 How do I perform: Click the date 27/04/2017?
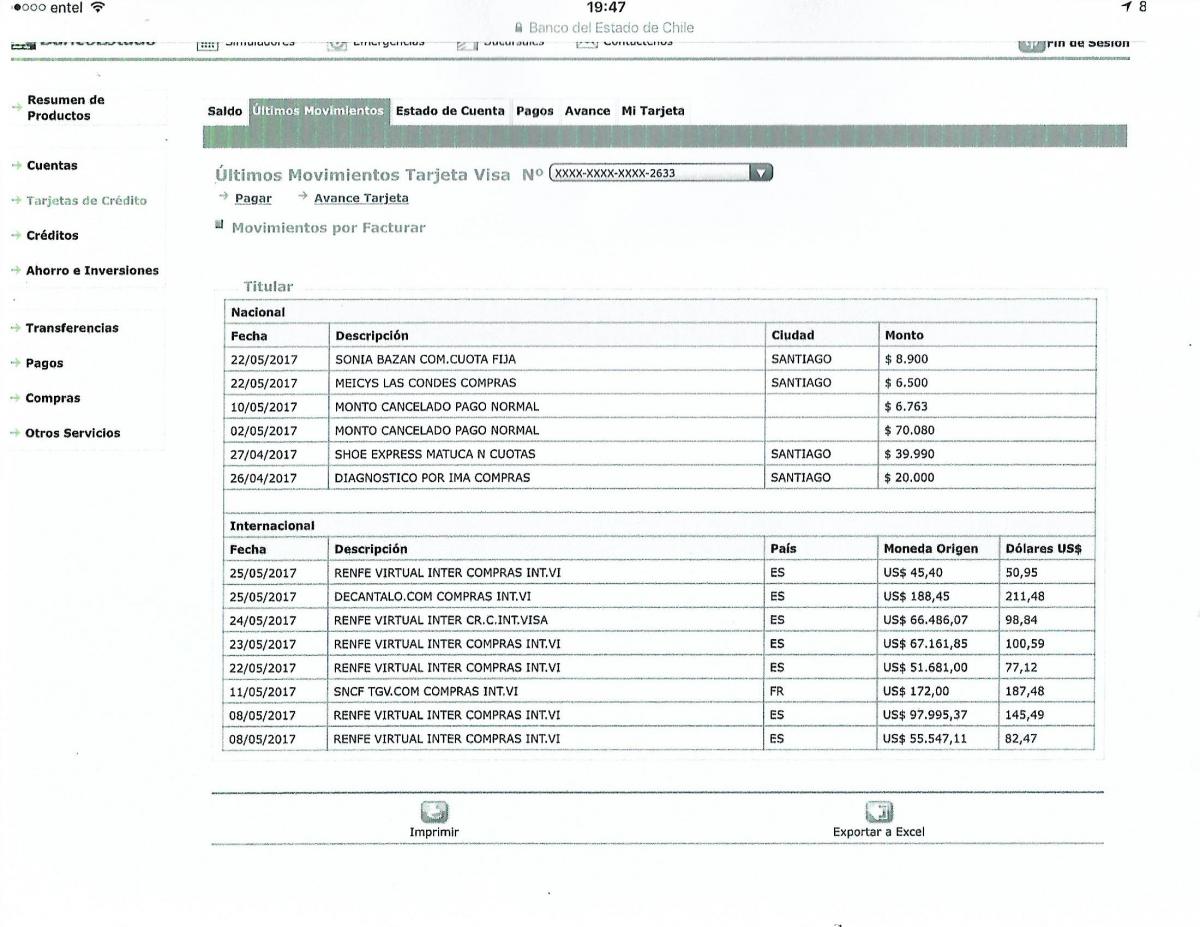(x=263, y=454)
